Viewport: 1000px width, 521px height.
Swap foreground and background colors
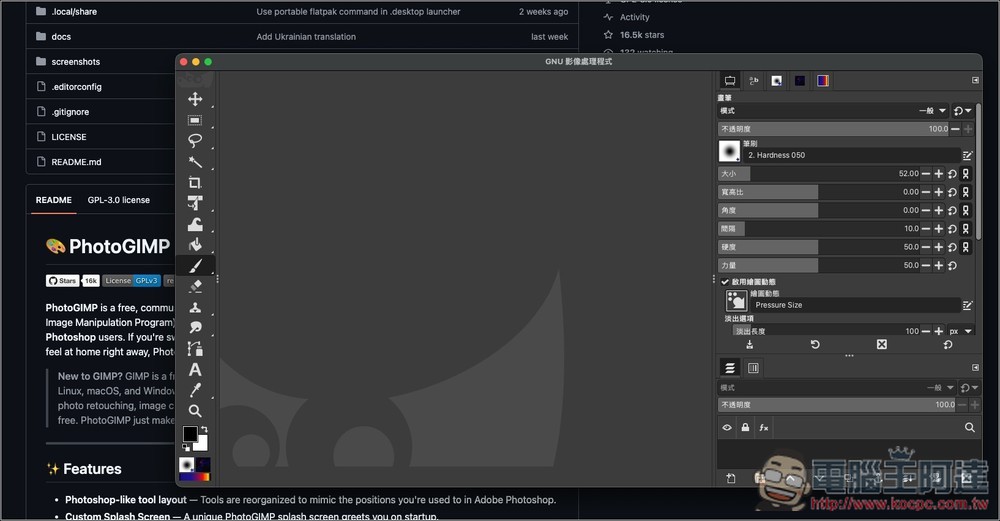(204, 429)
